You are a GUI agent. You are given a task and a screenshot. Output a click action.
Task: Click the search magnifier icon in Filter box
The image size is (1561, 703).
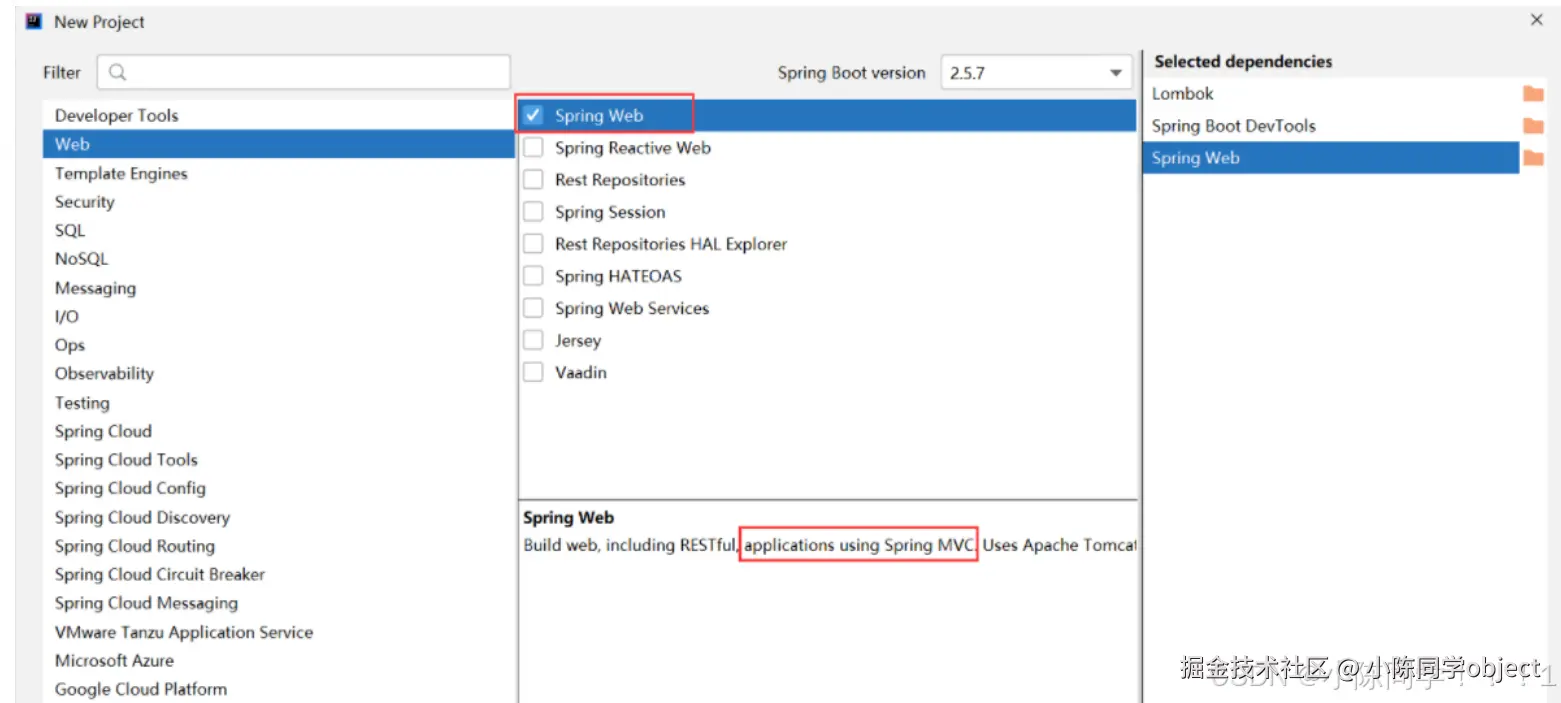118,72
